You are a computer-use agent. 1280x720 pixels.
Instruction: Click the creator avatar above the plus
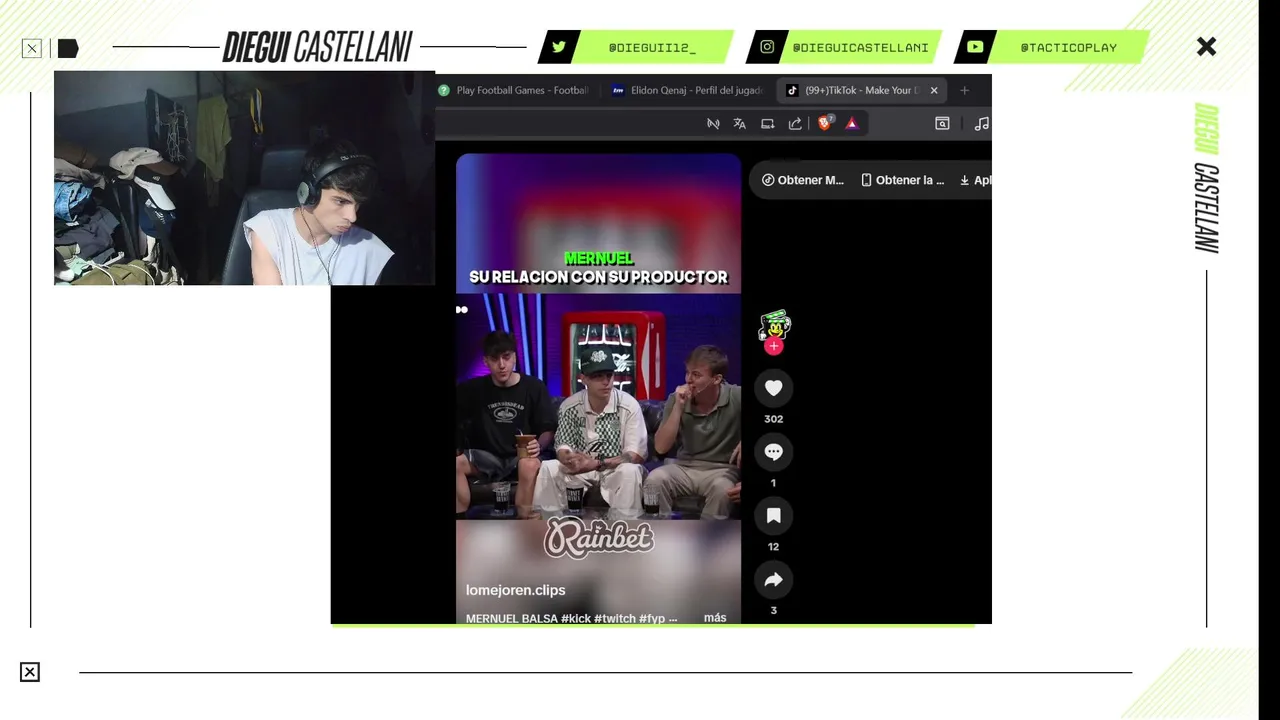coord(774,325)
